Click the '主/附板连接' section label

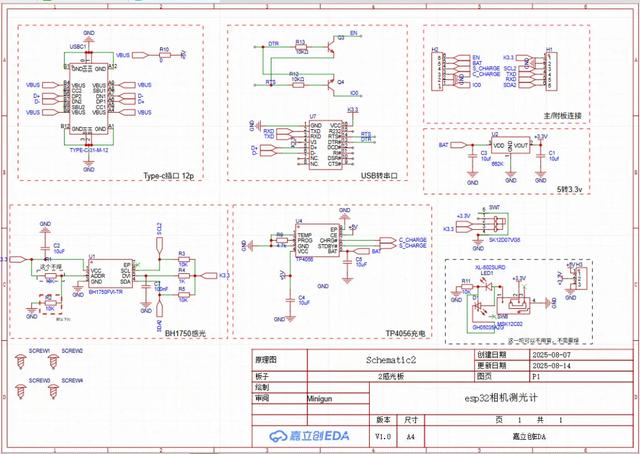pos(562,116)
